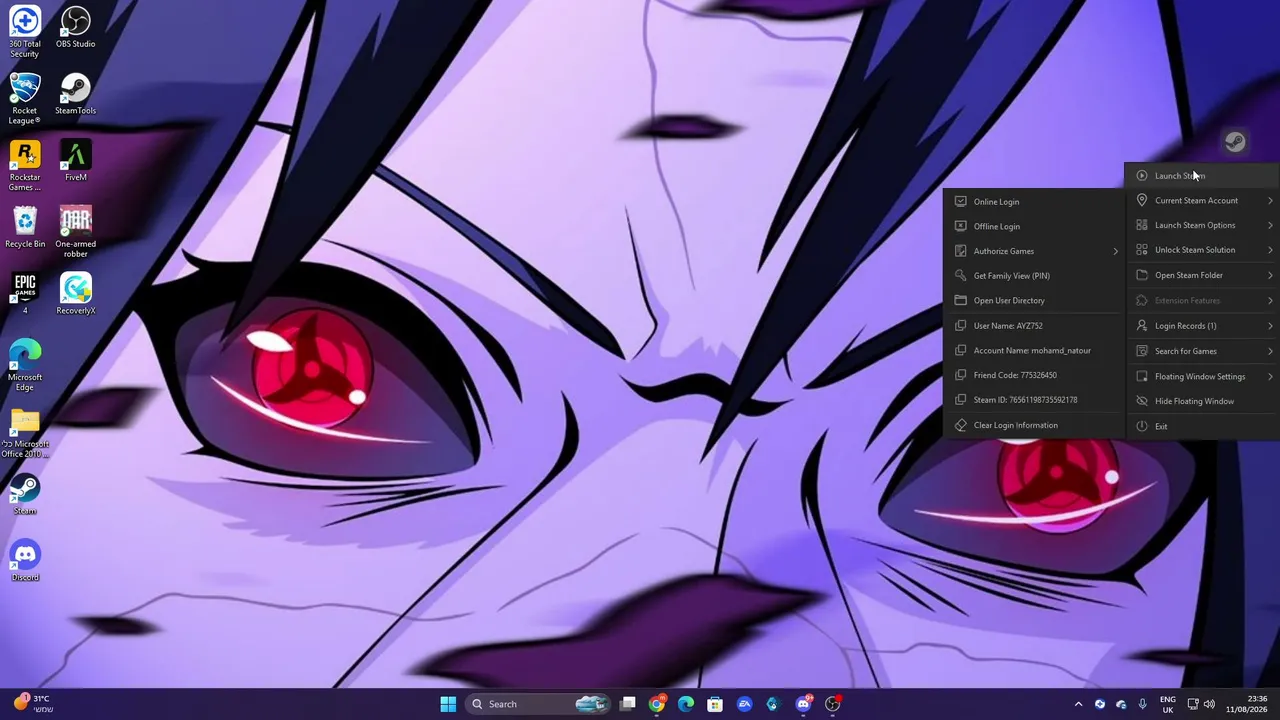
Task: Expand the Launch Steam Options submenu arrow
Action: coord(1270,225)
